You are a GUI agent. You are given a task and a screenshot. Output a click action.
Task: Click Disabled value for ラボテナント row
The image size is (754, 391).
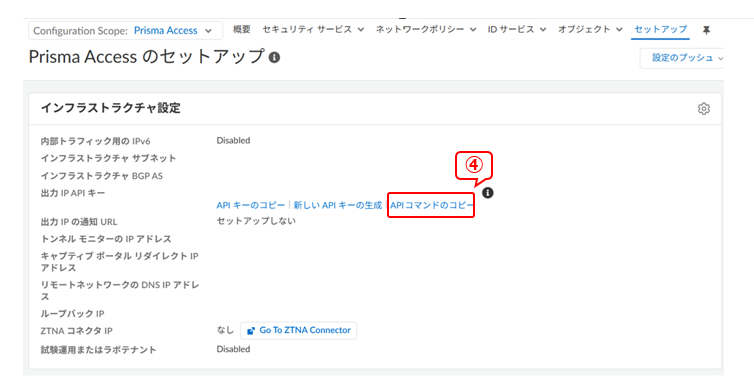(x=233, y=349)
